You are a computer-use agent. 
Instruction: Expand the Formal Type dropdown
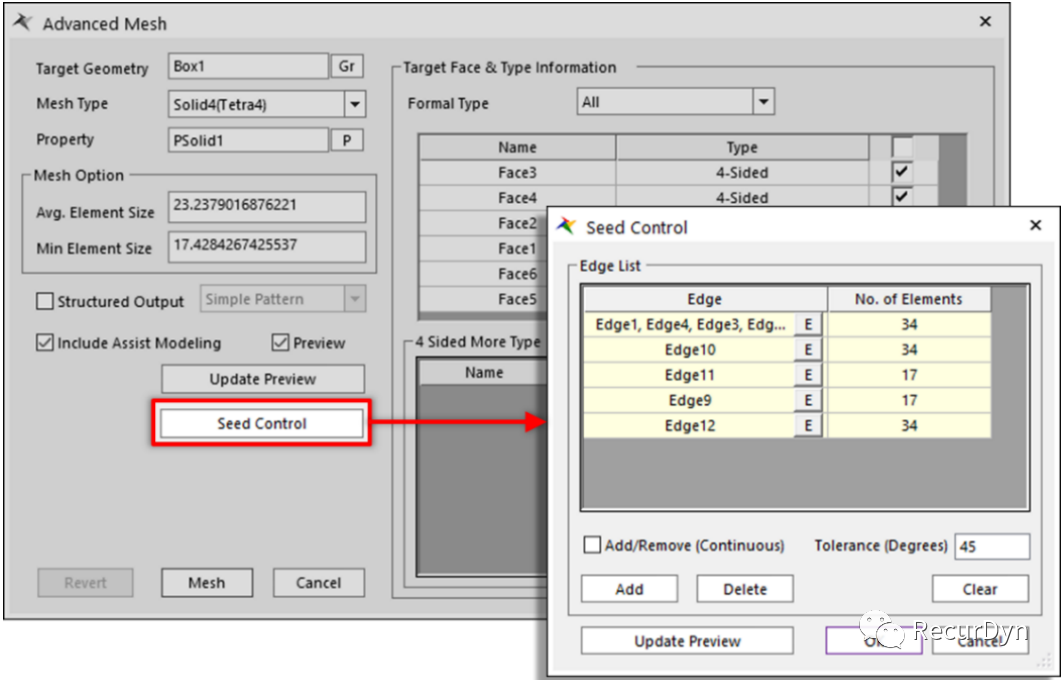[764, 102]
